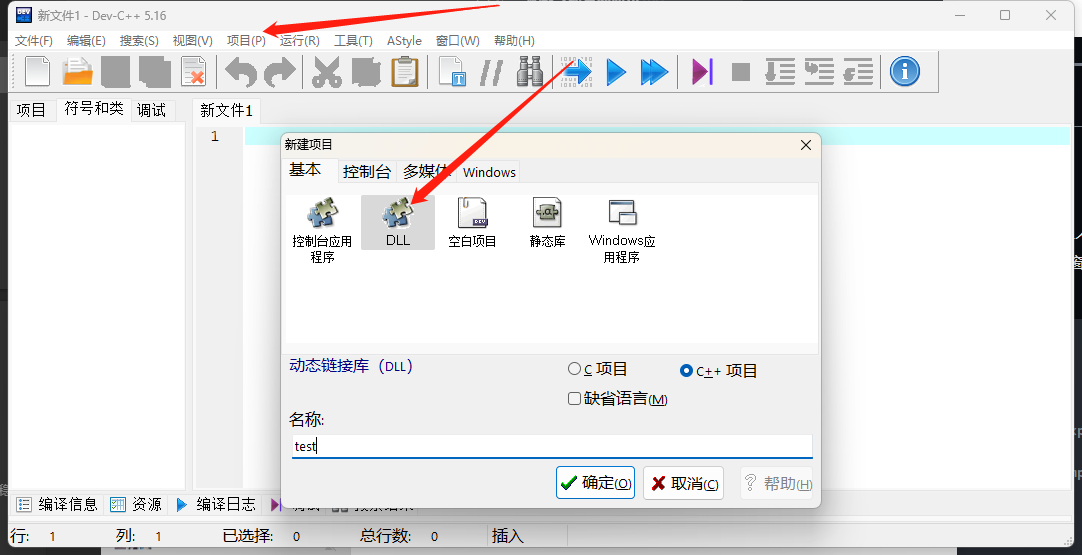1082x555 pixels.
Task: Pick the 静态库 project icon
Action: click(547, 215)
